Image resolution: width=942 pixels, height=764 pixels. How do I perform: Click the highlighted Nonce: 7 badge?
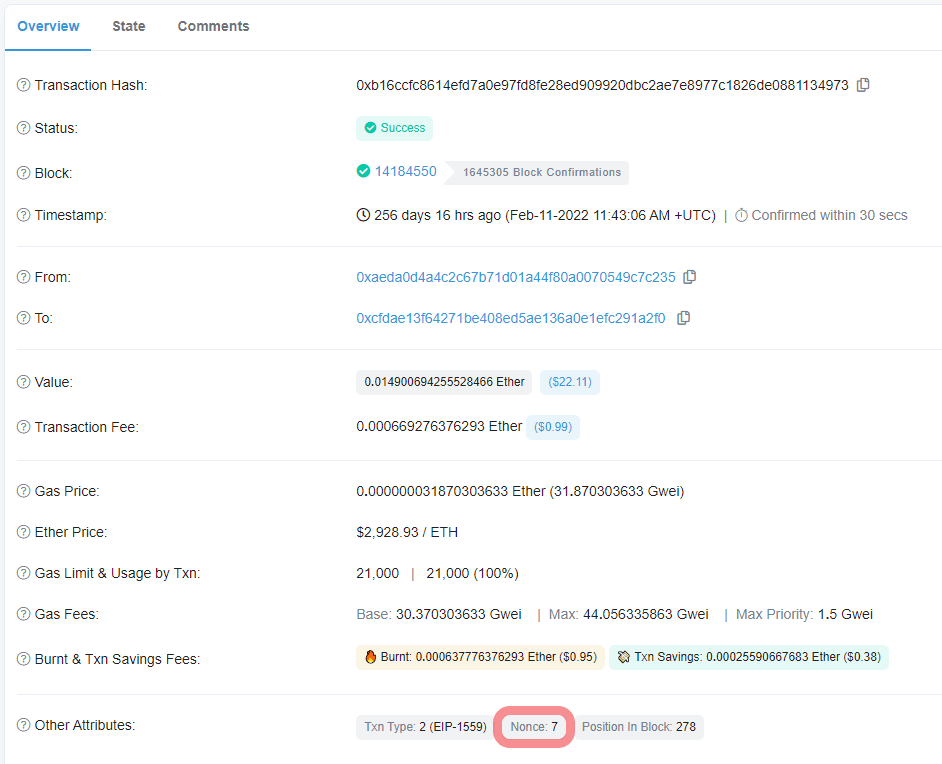[x=534, y=727]
